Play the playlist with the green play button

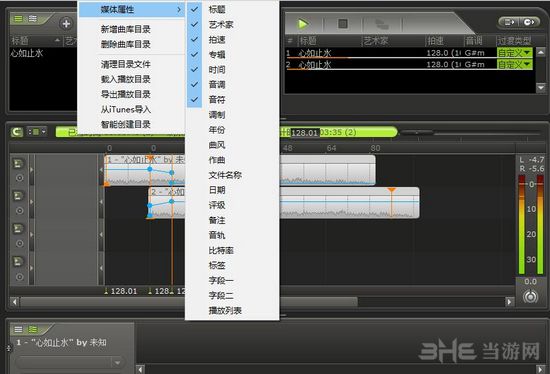point(303,24)
